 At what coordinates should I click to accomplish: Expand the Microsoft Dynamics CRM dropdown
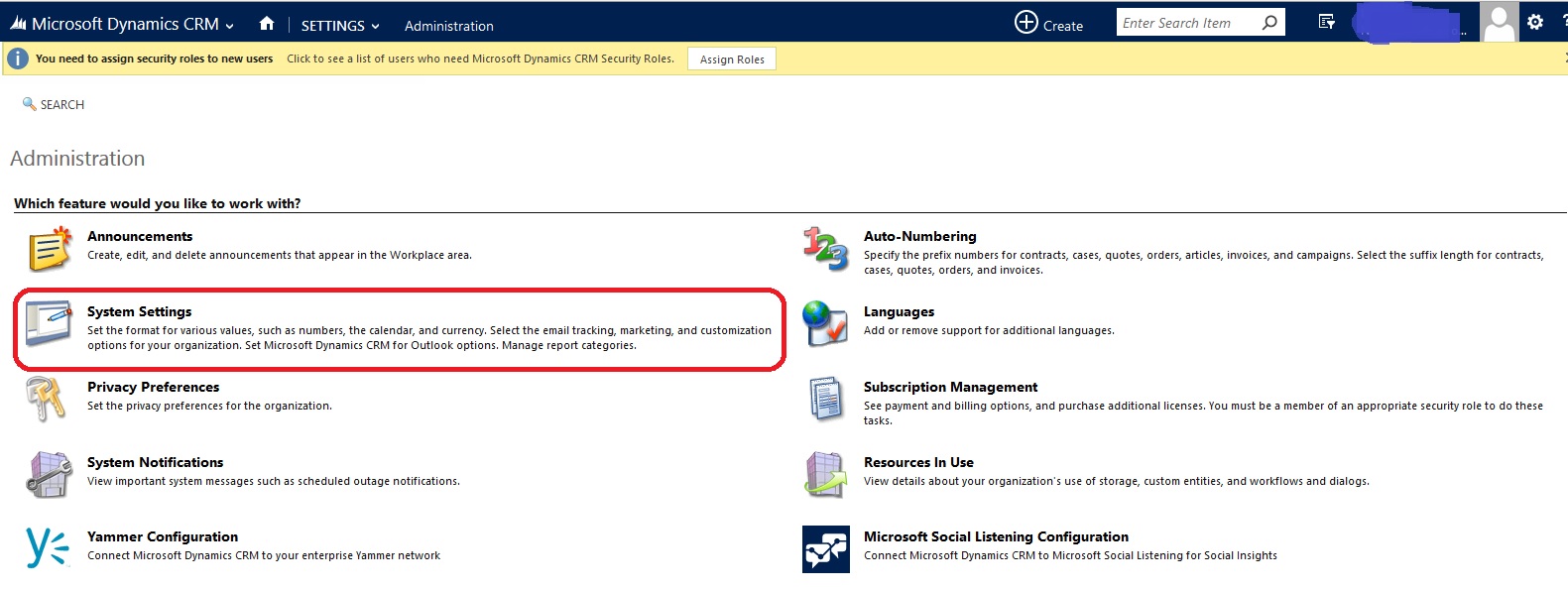pyautogui.click(x=123, y=25)
